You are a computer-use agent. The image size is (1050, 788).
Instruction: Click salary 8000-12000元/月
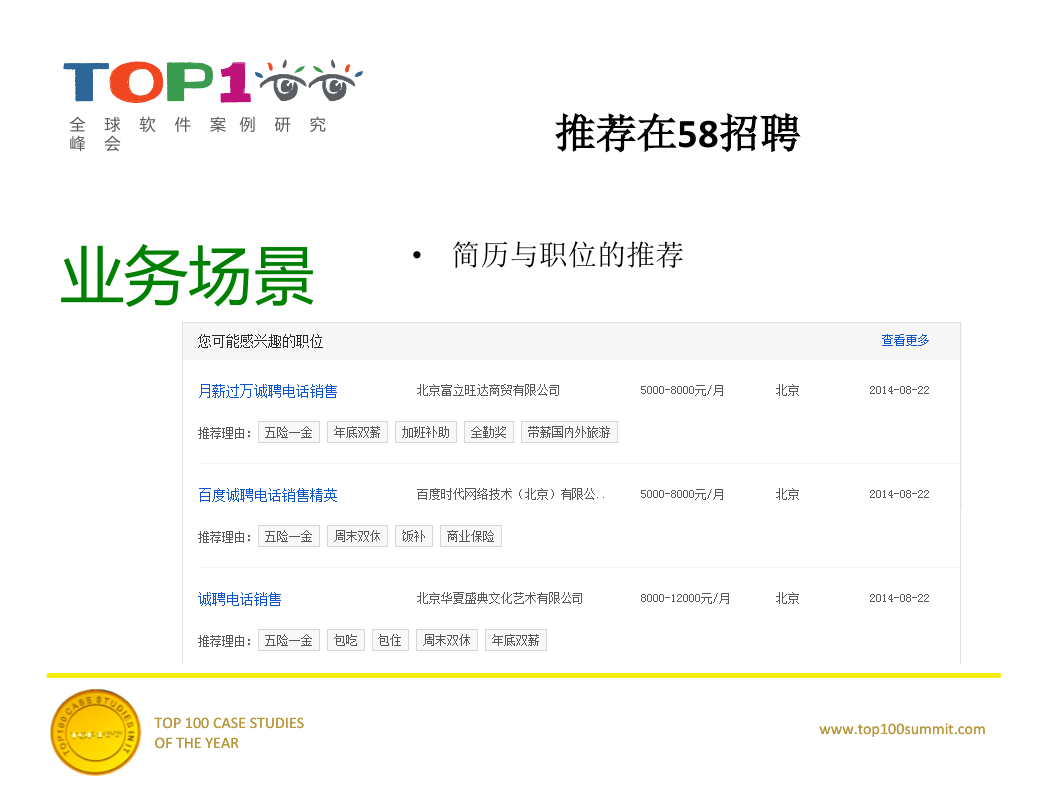pyautogui.click(x=685, y=599)
